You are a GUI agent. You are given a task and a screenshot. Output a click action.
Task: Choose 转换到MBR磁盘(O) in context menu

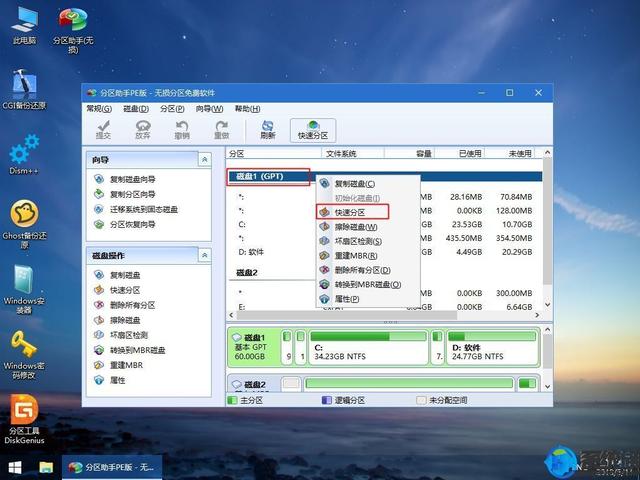tap(367, 284)
